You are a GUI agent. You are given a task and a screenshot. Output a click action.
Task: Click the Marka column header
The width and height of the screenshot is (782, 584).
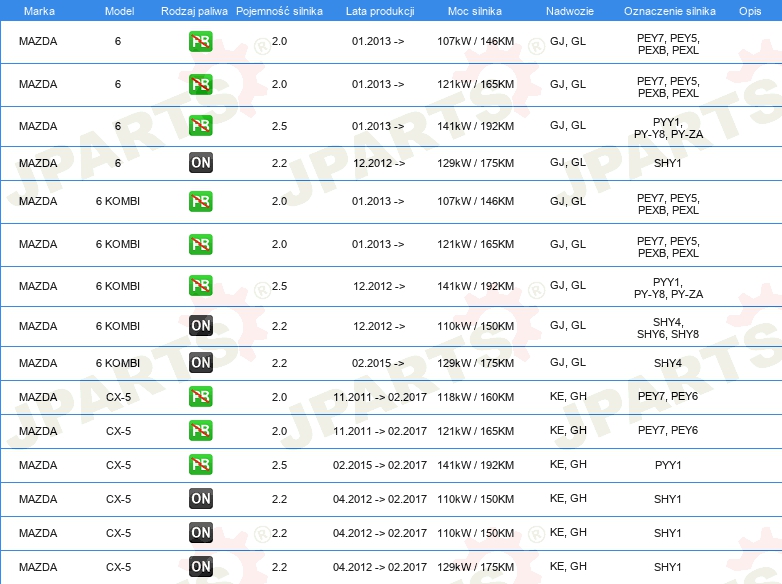39,10
